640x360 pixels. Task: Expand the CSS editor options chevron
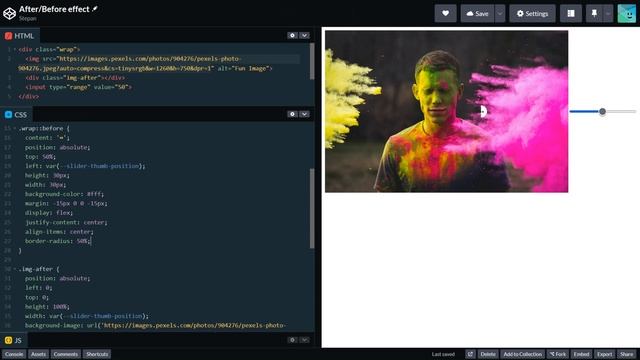tap(304, 114)
